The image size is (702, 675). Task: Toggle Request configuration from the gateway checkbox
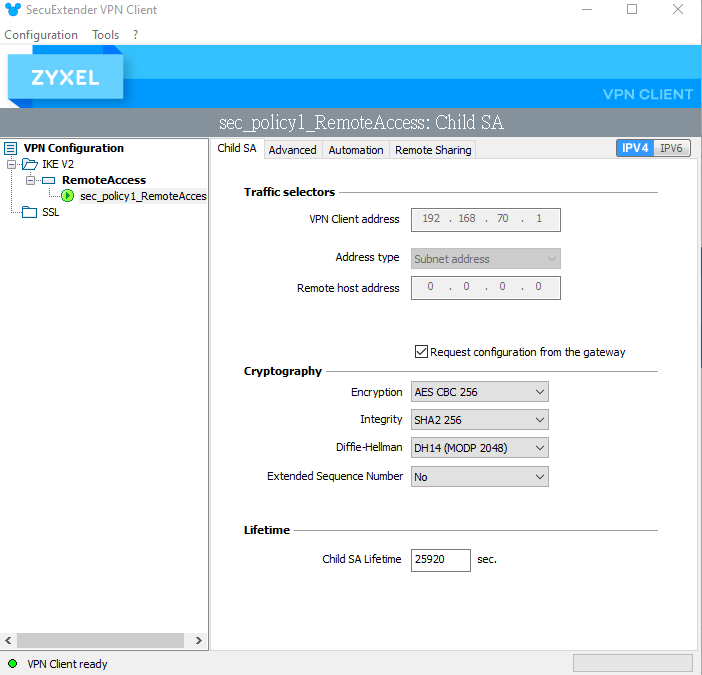[x=421, y=352]
